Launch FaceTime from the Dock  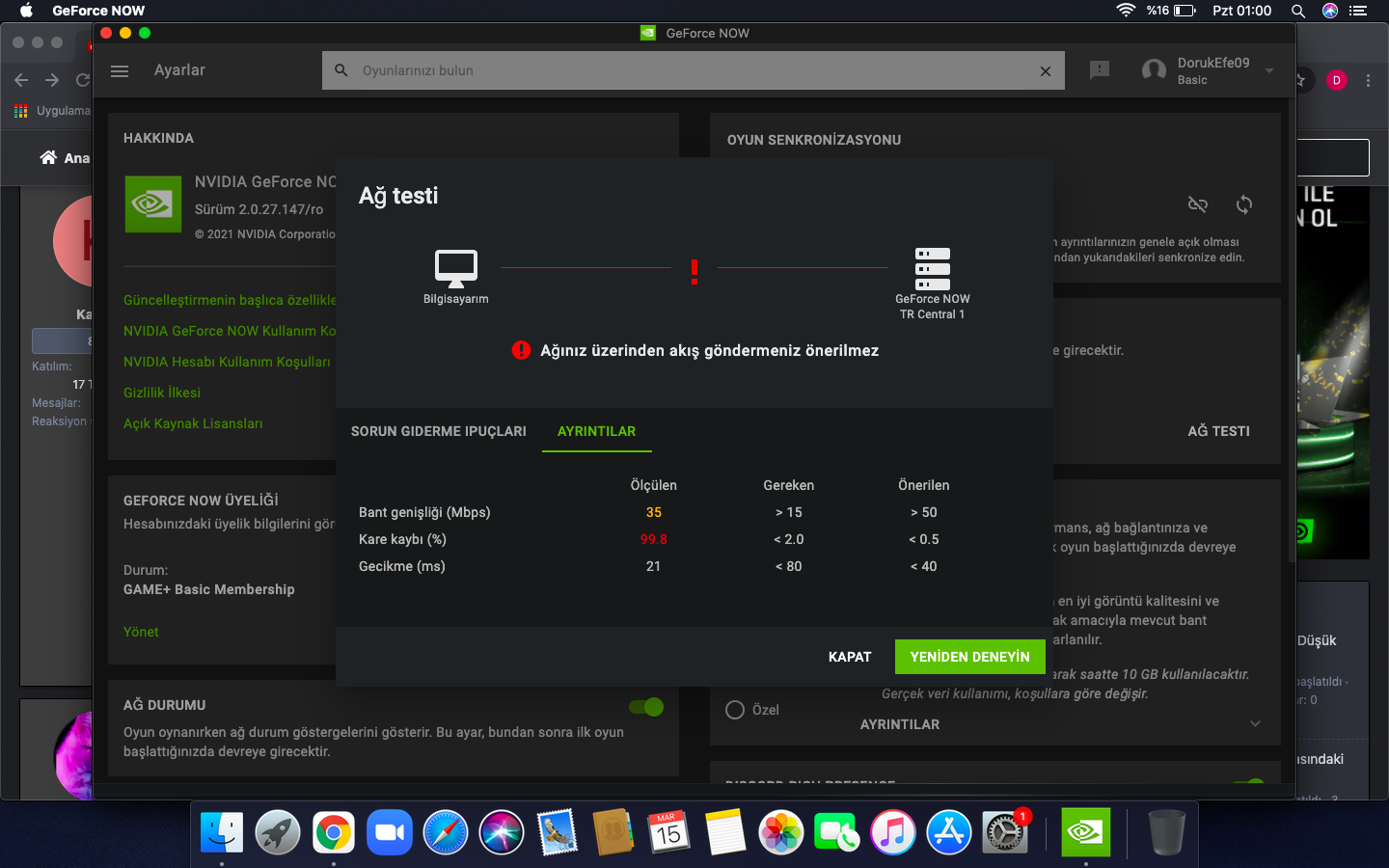(x=837, y=831)
